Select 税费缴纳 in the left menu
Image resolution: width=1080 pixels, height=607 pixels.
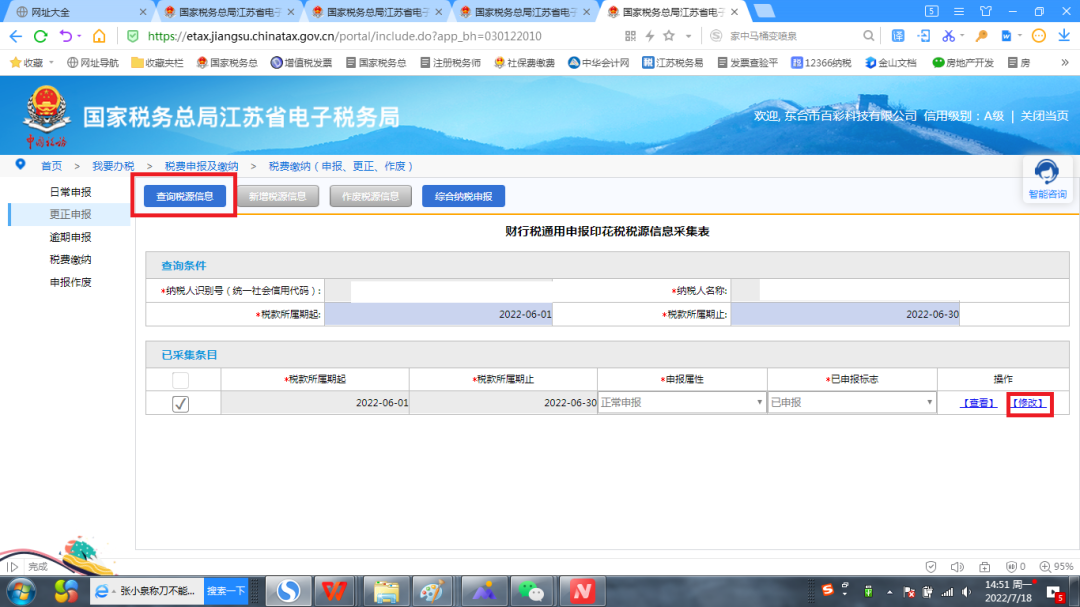click(70, 260)
